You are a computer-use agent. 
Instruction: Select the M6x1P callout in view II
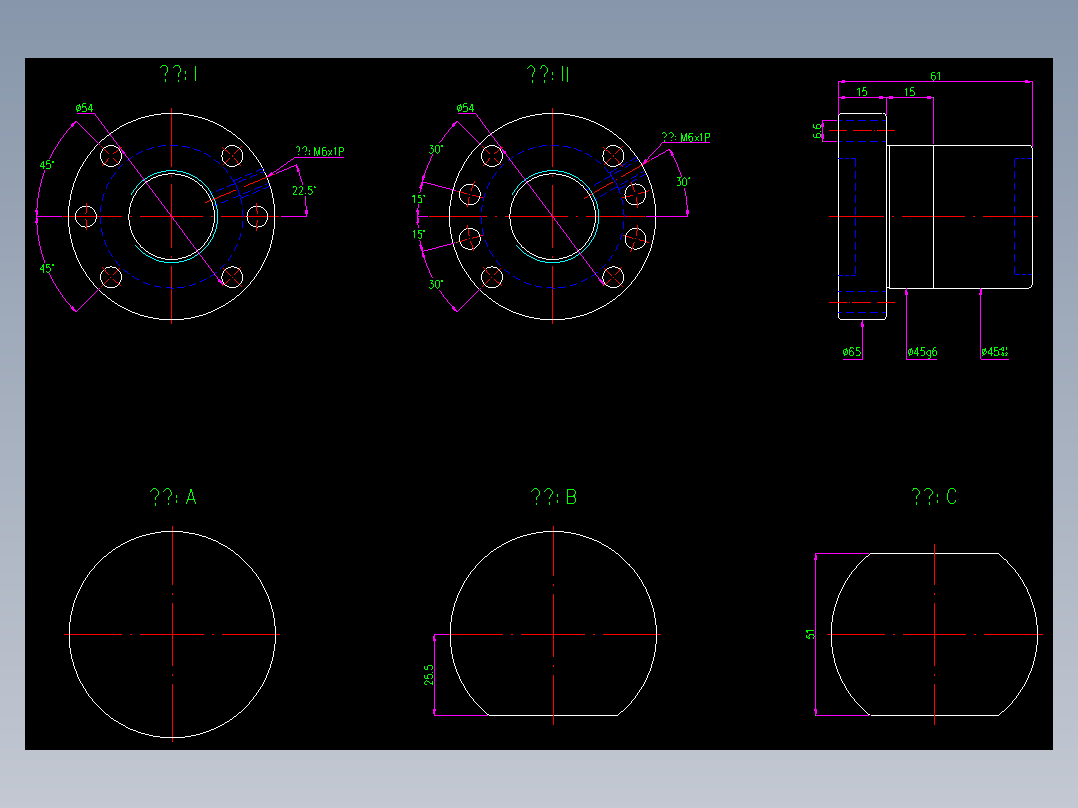coord(688,134)
